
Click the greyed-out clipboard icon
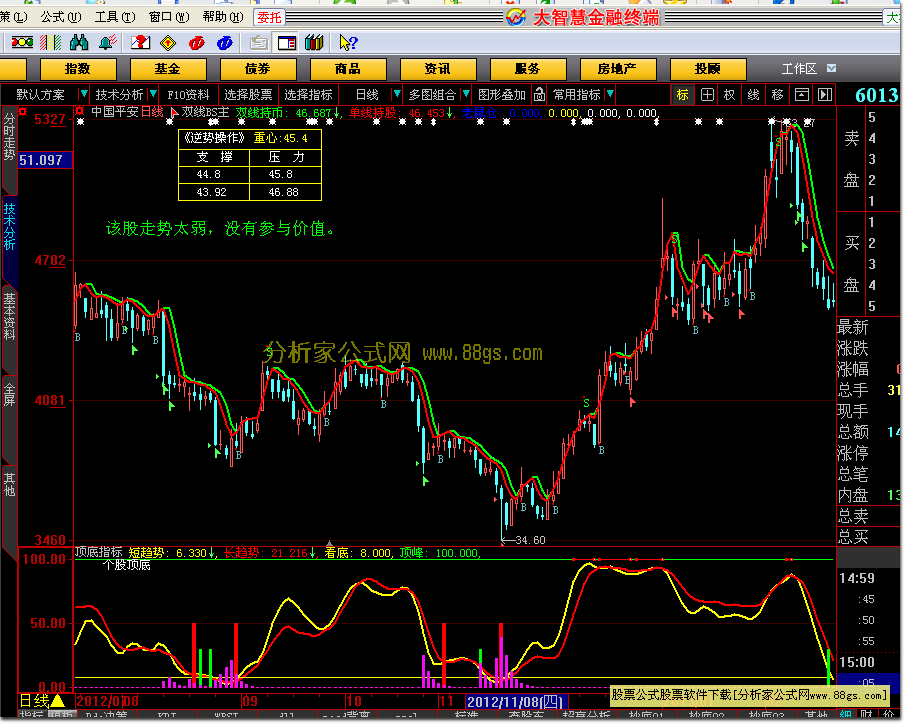point(258,42)
